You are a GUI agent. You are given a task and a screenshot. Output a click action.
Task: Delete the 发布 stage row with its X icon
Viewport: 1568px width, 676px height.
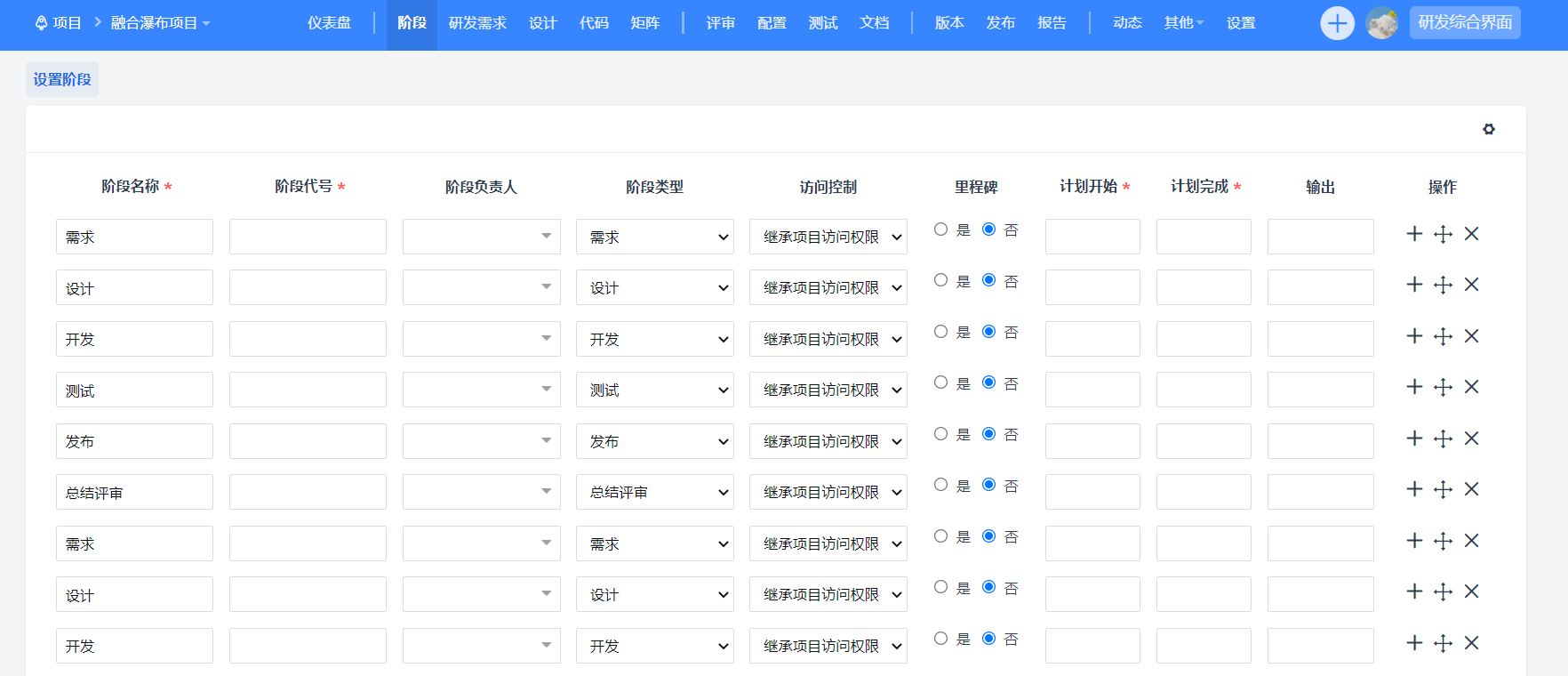1471,439
